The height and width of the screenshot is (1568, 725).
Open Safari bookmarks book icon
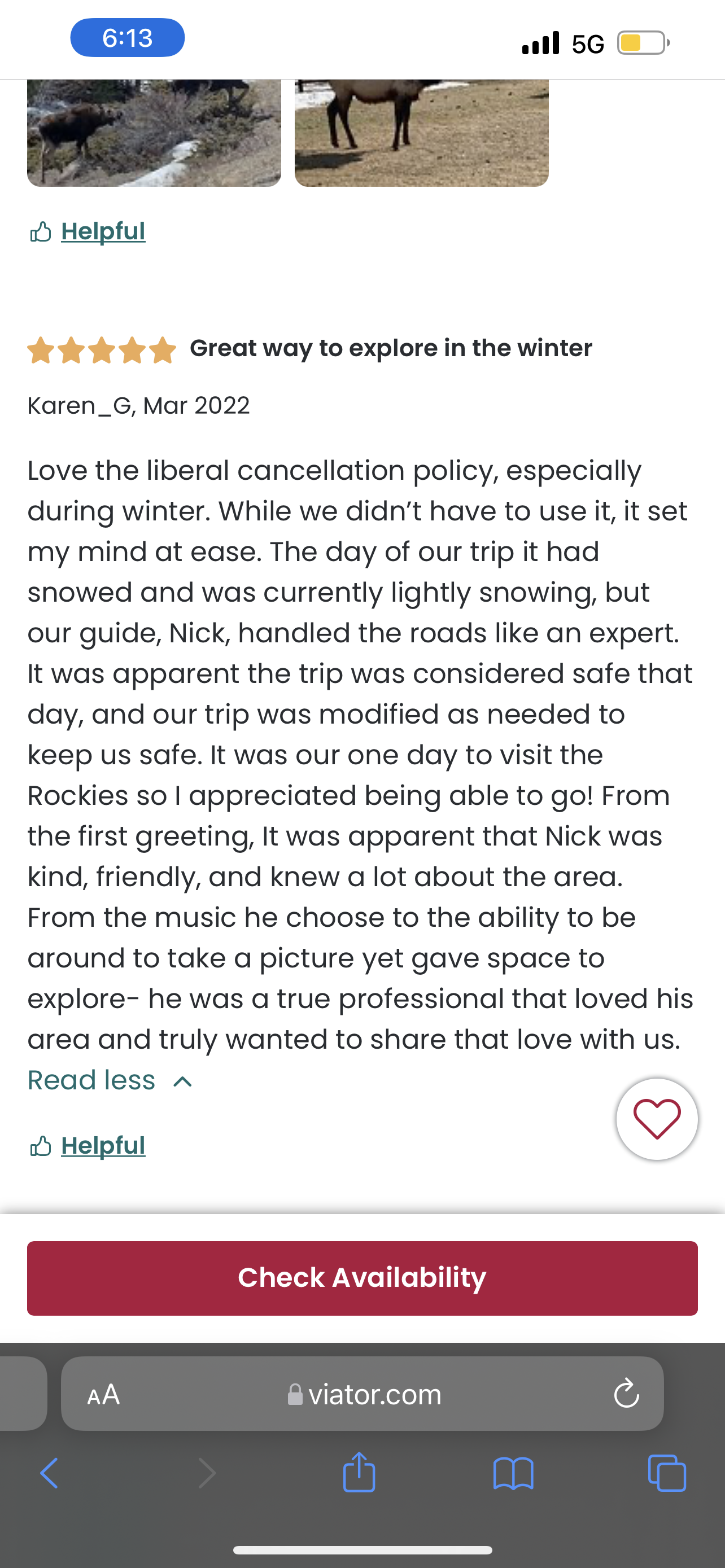pyautogui.click(x=513, y=1473)
